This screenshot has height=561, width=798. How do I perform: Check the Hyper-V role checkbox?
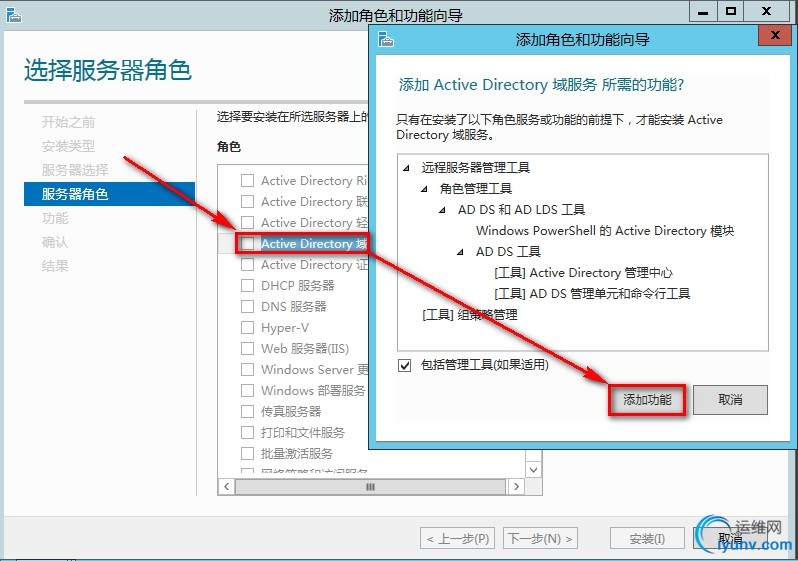[x=247, y=327]
